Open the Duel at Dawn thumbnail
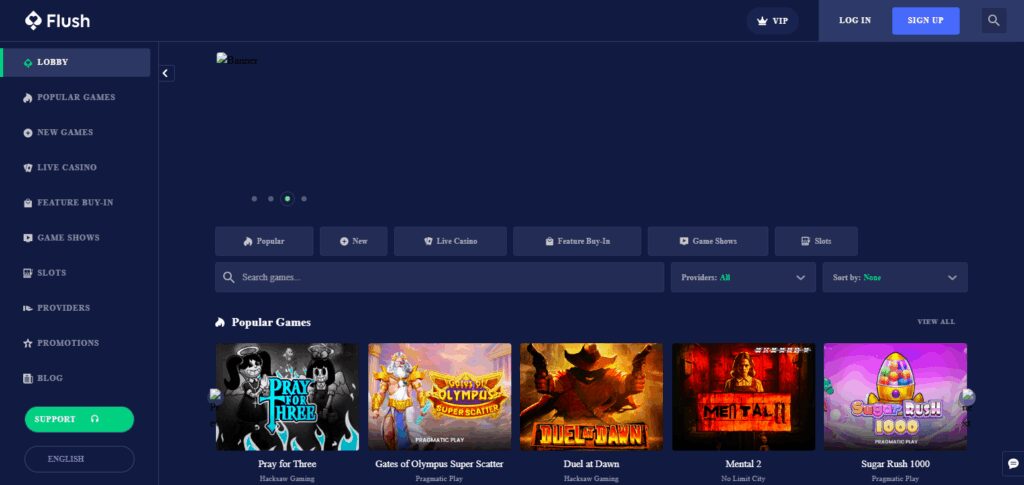The width and height of the screenshot is (1024, 485). [592, 397]
